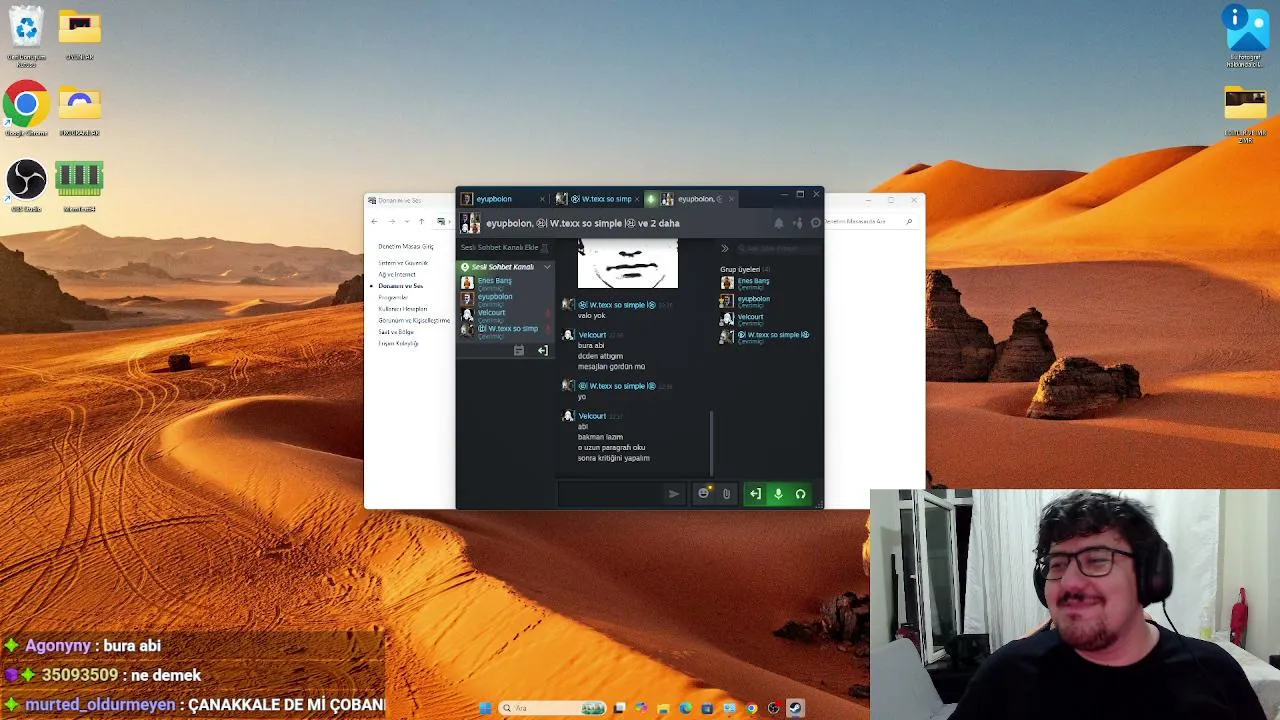Leave the voice channel from the sidebar
Screen dimensions: 1280x720
pyautogui.click(x=542, y=351)
